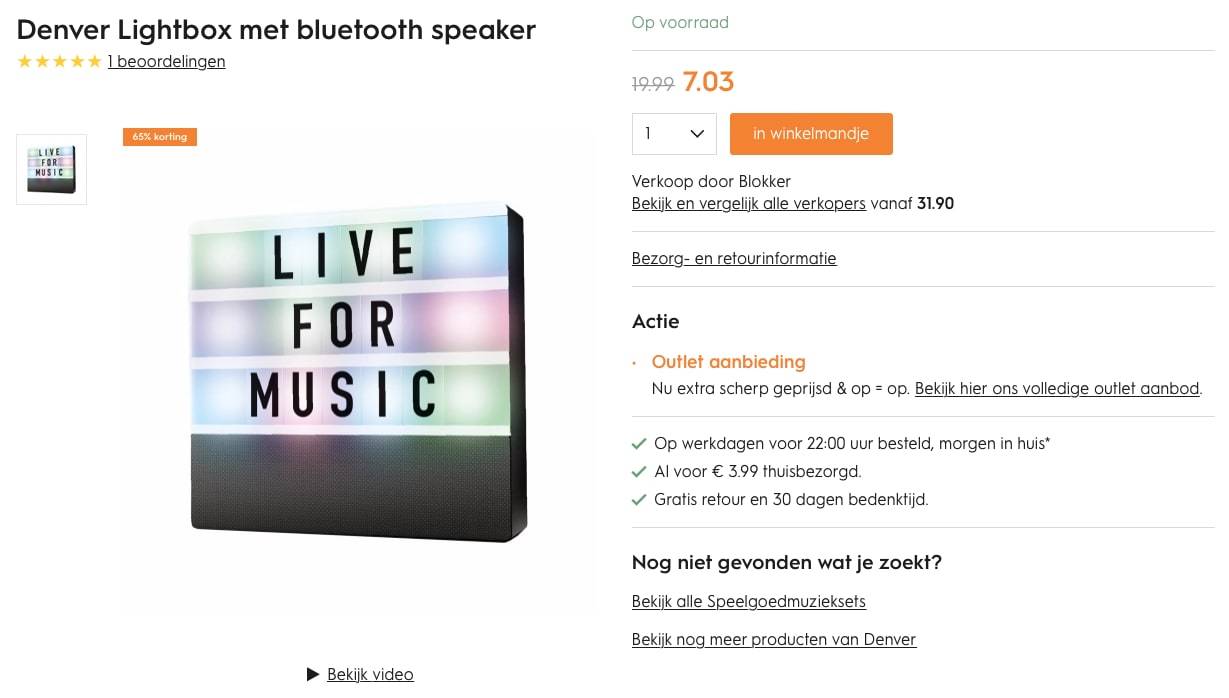Click the checkmark beside thuisbezorgd line
The image size is (1229, 698).
click(639, 471)
